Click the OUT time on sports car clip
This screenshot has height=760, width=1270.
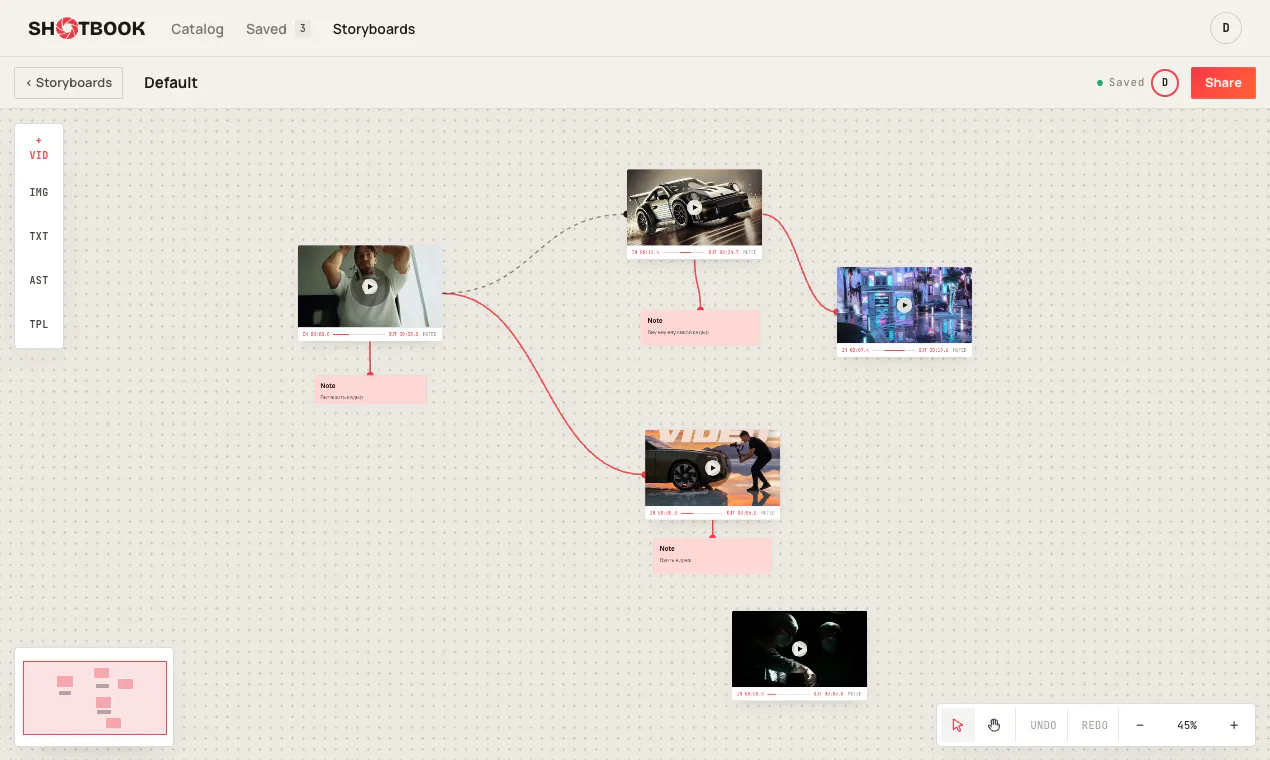pyautogui.click(x=724, y=253)
